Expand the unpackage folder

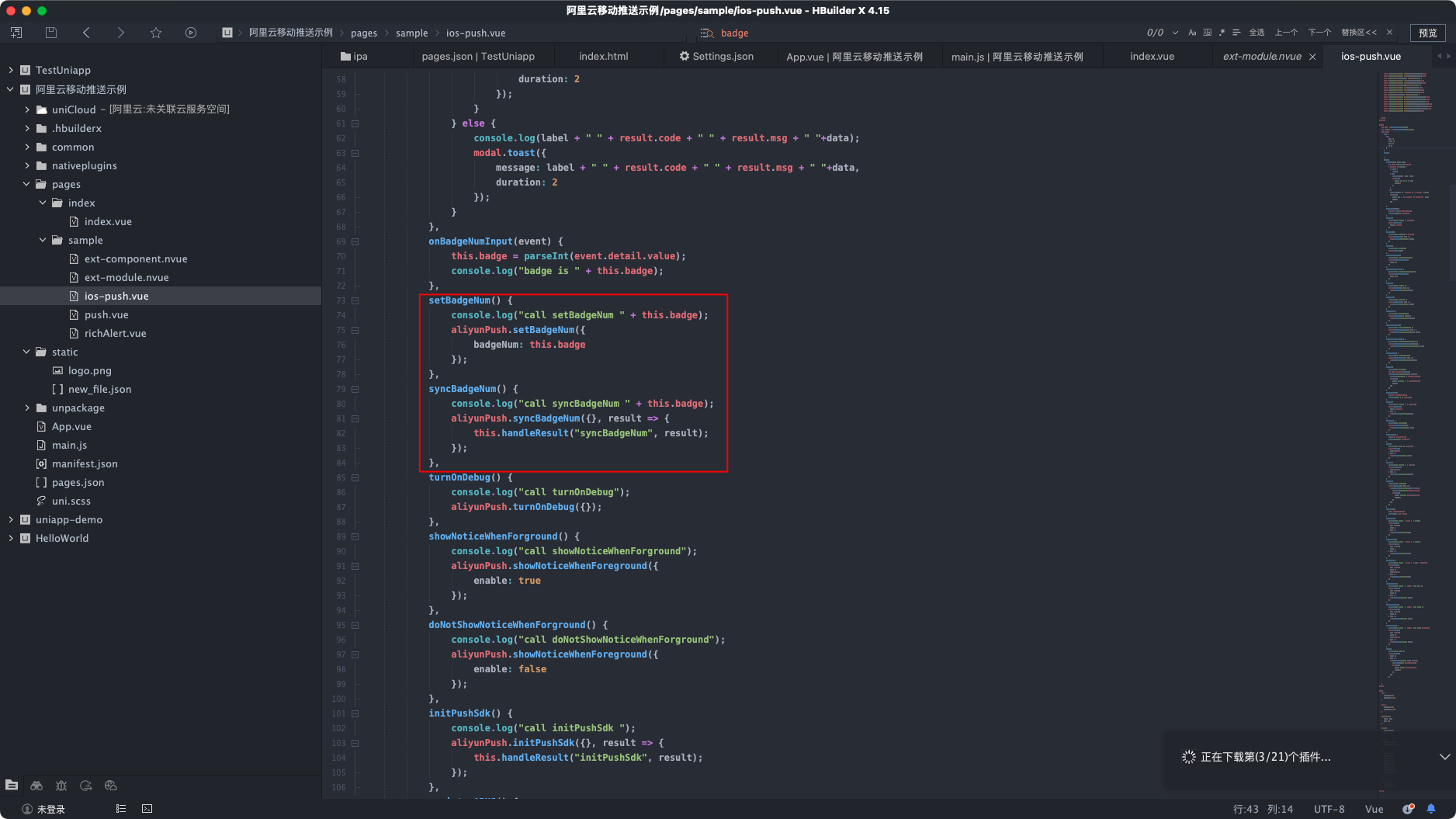pos(27,408)
